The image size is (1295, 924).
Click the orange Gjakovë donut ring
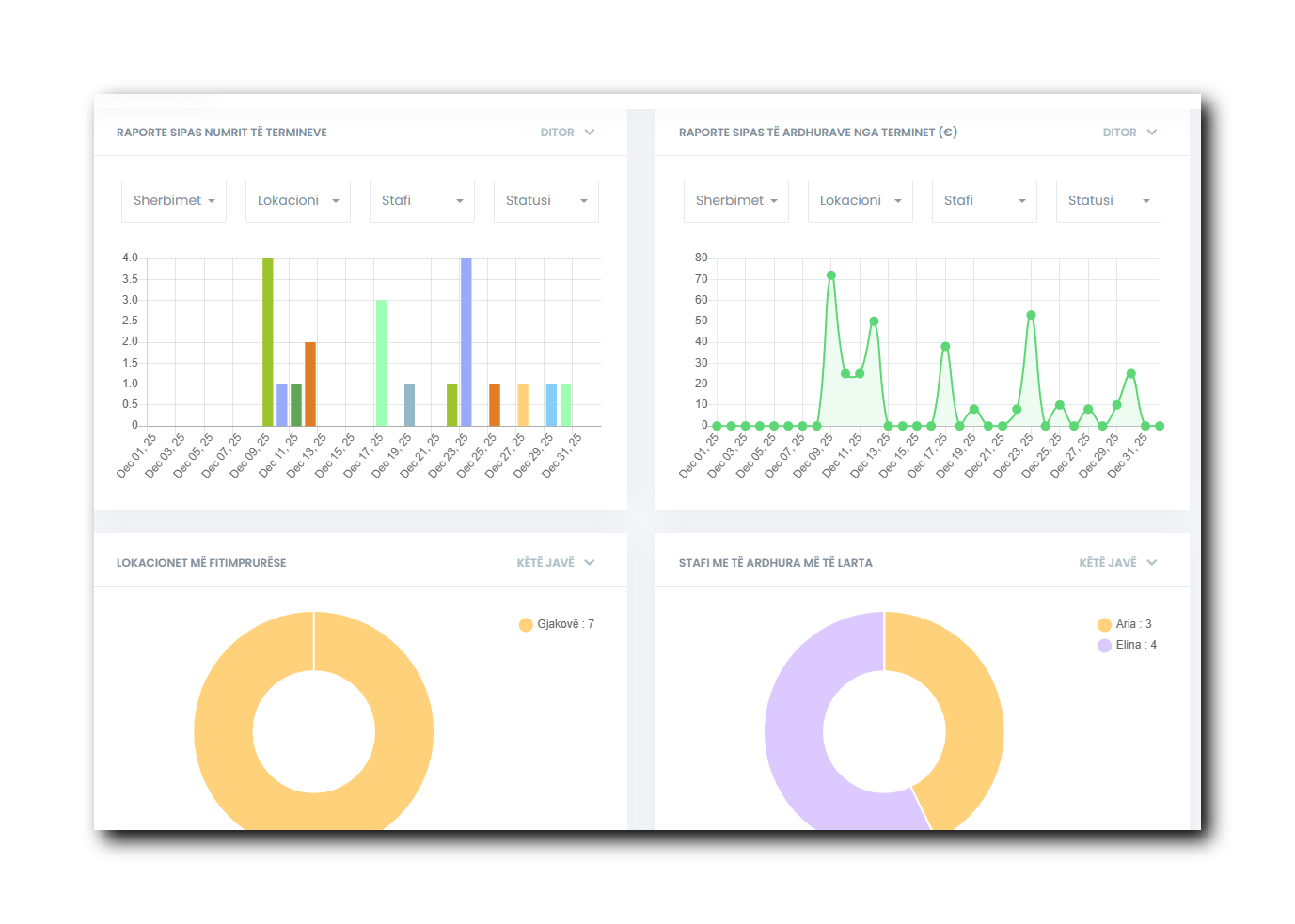pos(224,731)
